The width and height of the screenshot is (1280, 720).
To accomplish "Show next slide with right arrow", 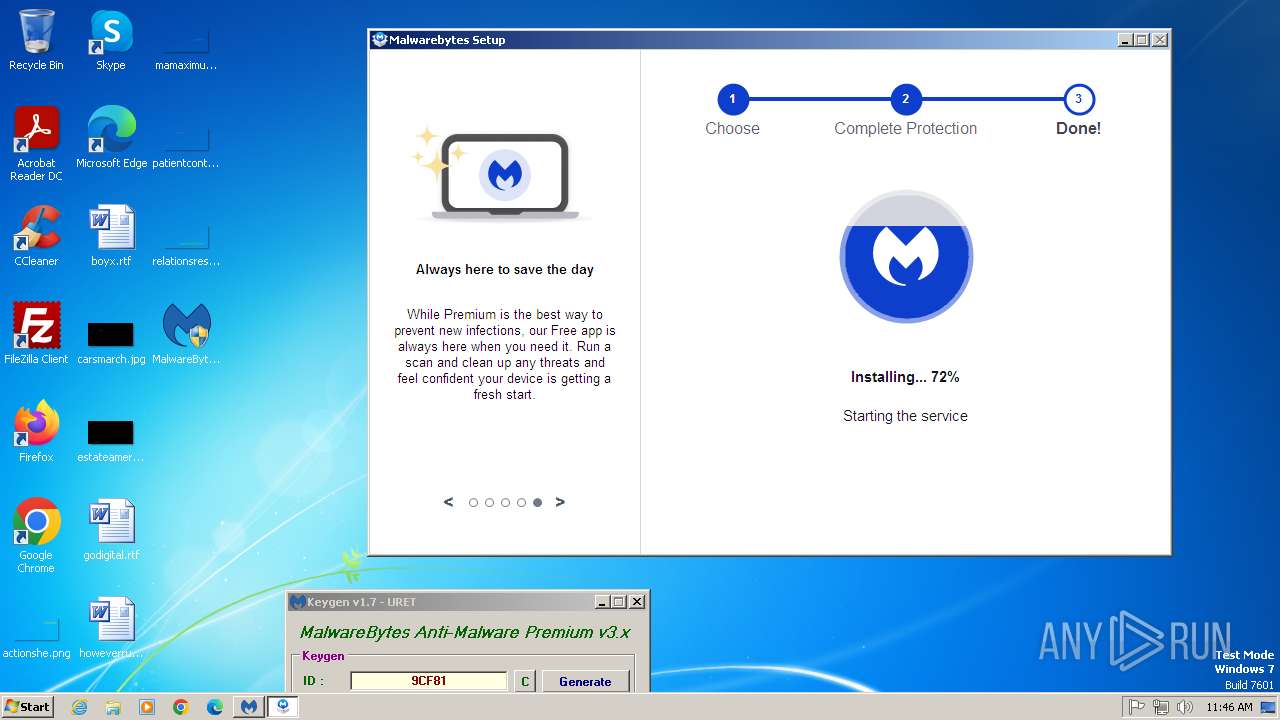I will pyautogui.click(x=560, y=502).
